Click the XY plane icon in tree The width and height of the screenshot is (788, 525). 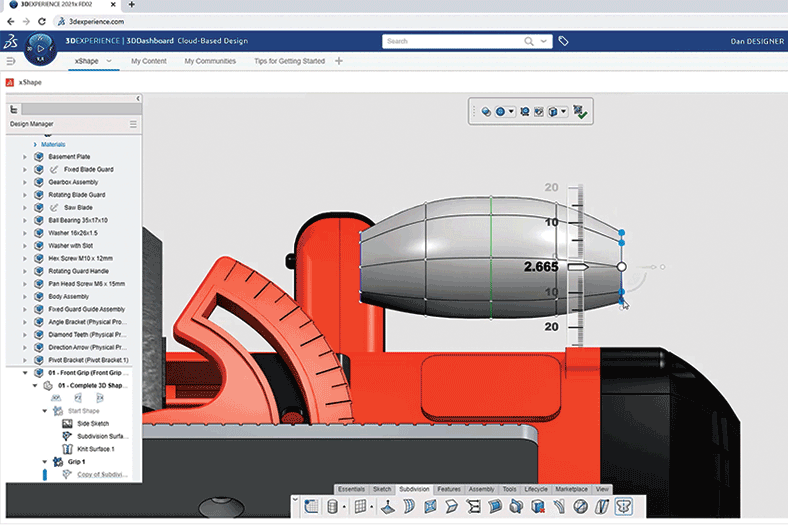point(56,398)
